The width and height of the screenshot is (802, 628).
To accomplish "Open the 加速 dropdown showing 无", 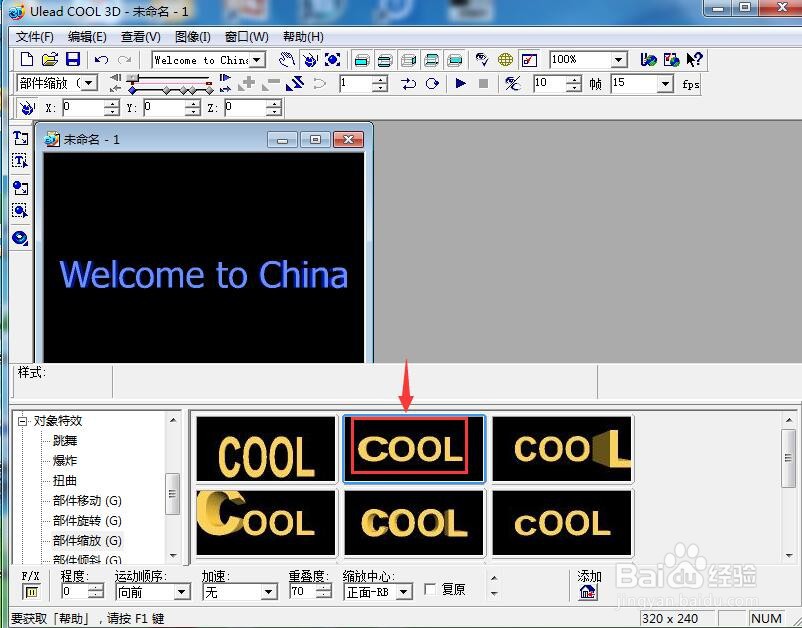I will tap(269, 592).
